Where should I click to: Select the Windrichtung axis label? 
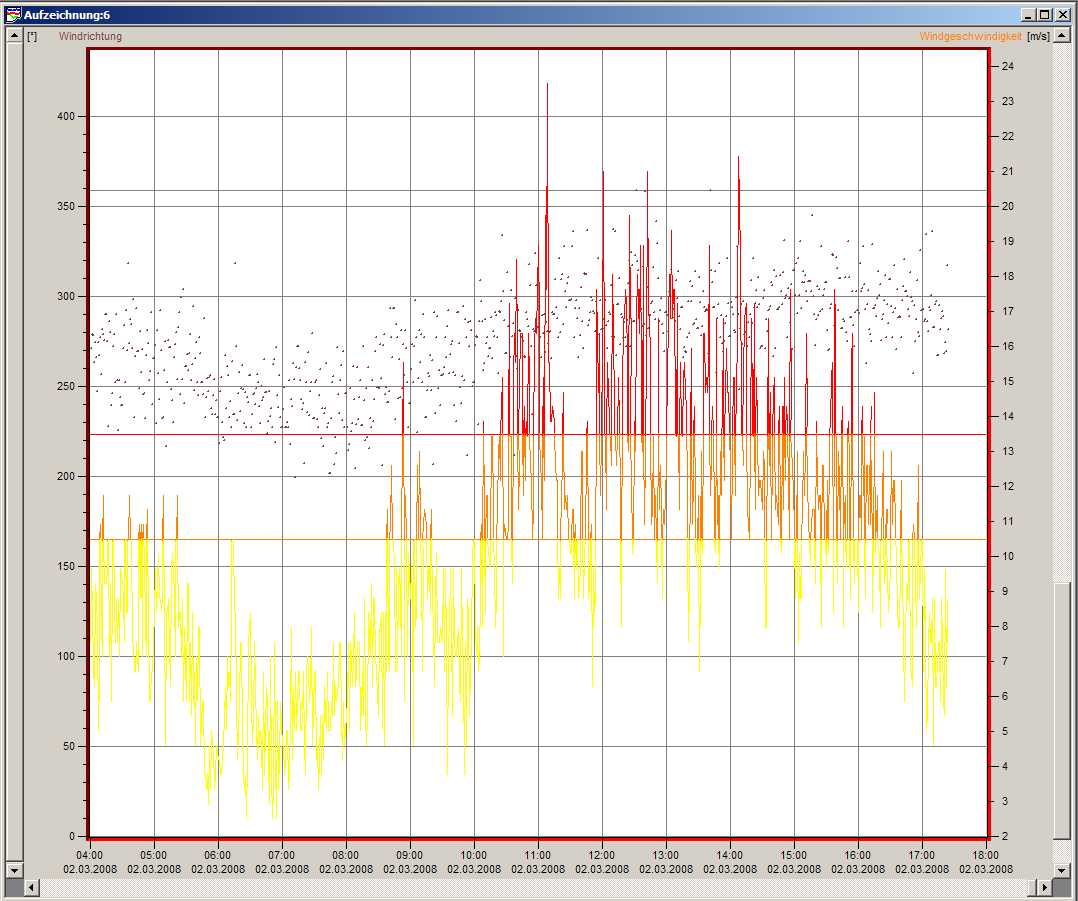(x=90, y=36)
